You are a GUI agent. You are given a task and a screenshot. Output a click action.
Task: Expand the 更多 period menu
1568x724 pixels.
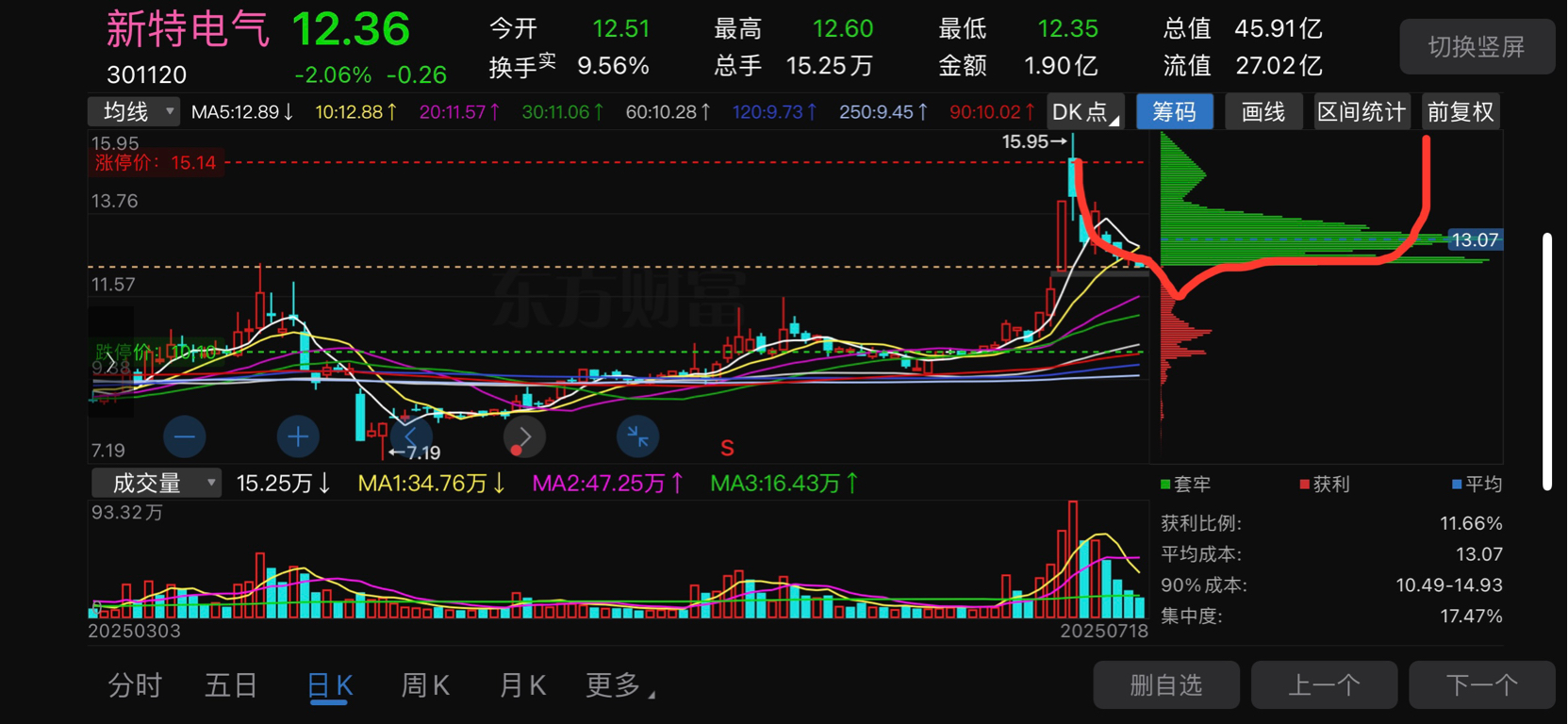click(x=619, y=685)
